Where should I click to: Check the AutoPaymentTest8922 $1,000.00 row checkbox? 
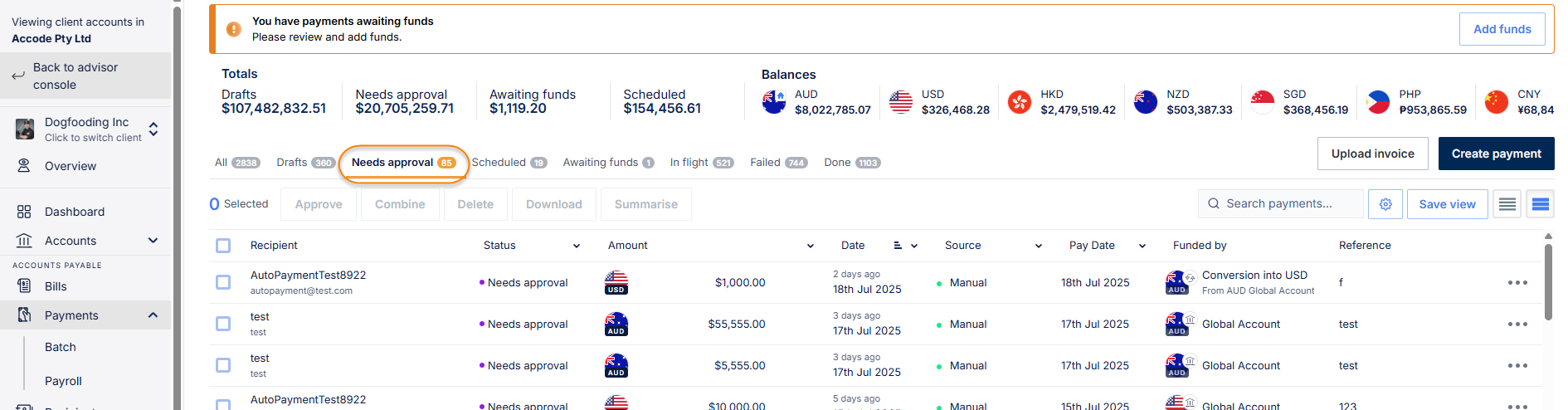[223, 283]
